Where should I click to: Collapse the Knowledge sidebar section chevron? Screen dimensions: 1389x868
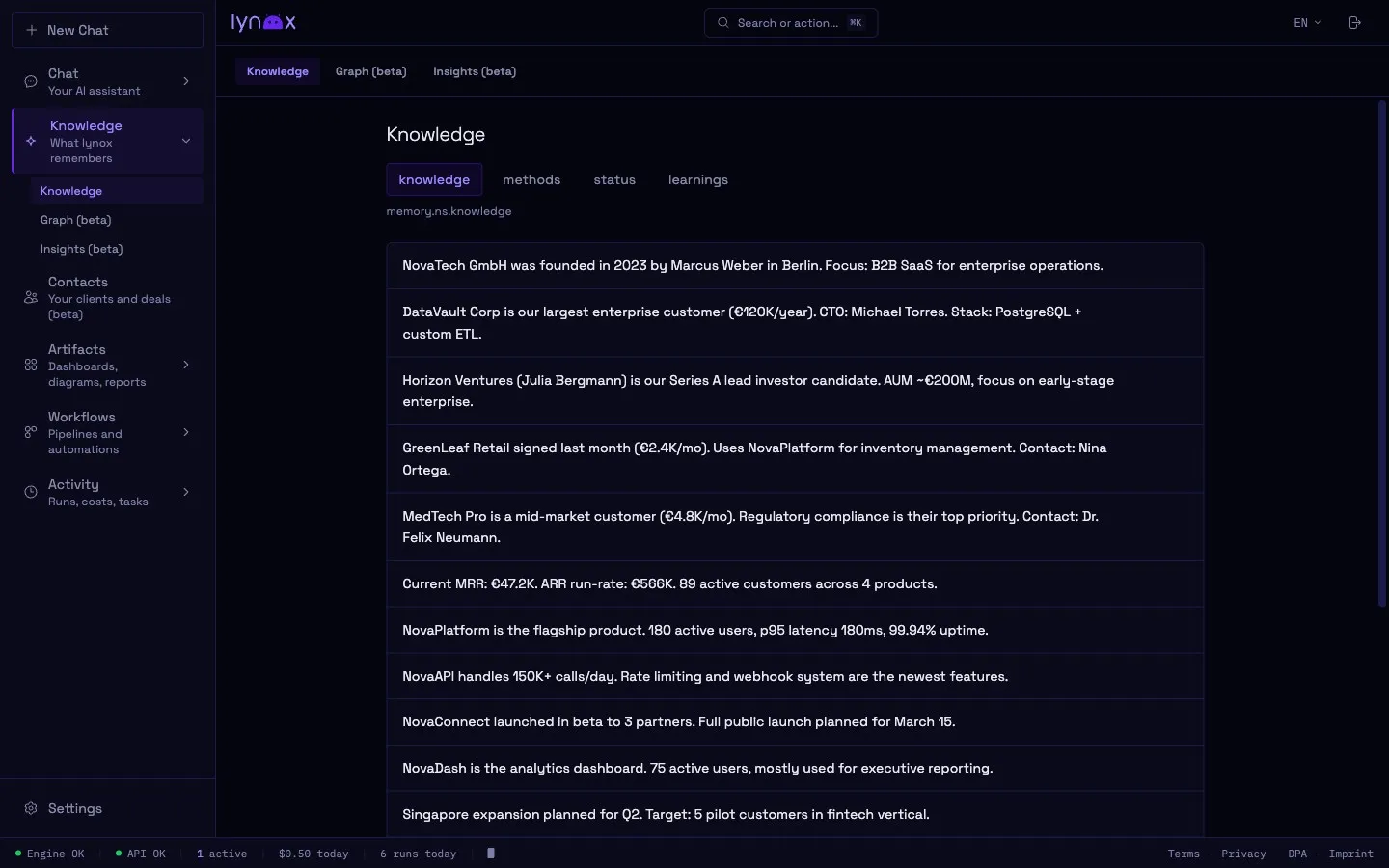pos(186,141)
